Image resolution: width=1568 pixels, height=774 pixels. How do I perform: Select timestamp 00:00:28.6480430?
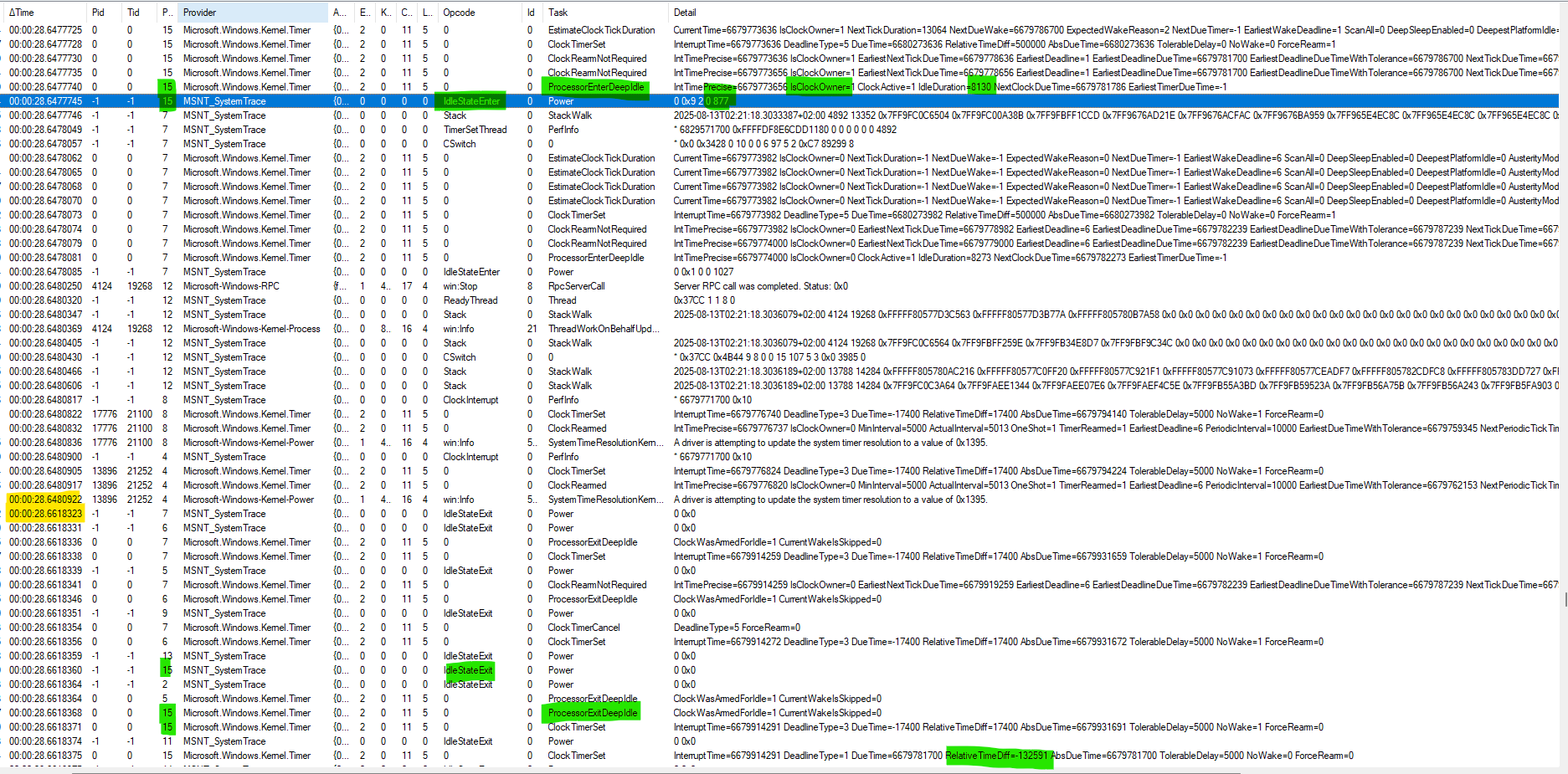pyautogui.click(x=46, y=357)
